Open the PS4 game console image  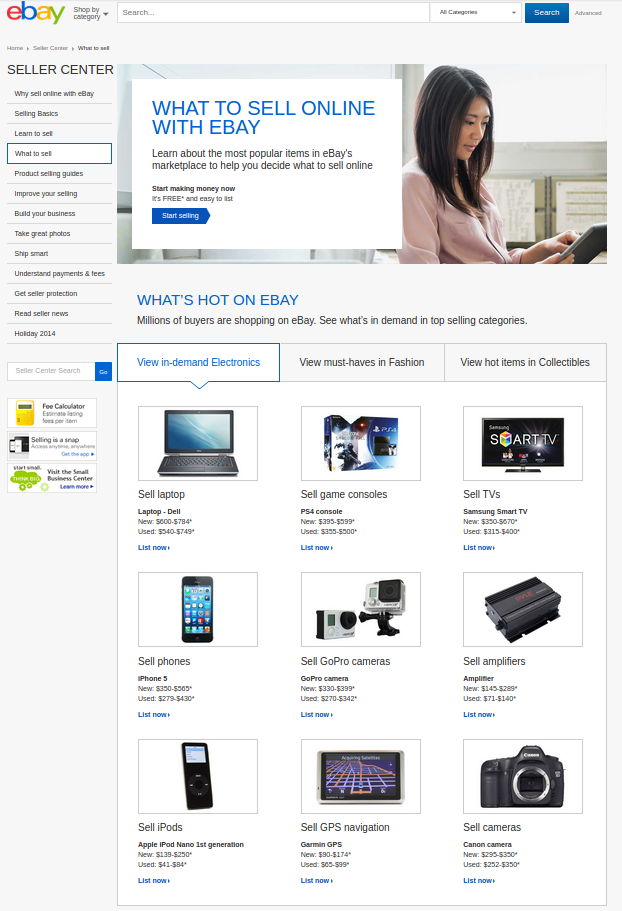(x=361, y=443)
